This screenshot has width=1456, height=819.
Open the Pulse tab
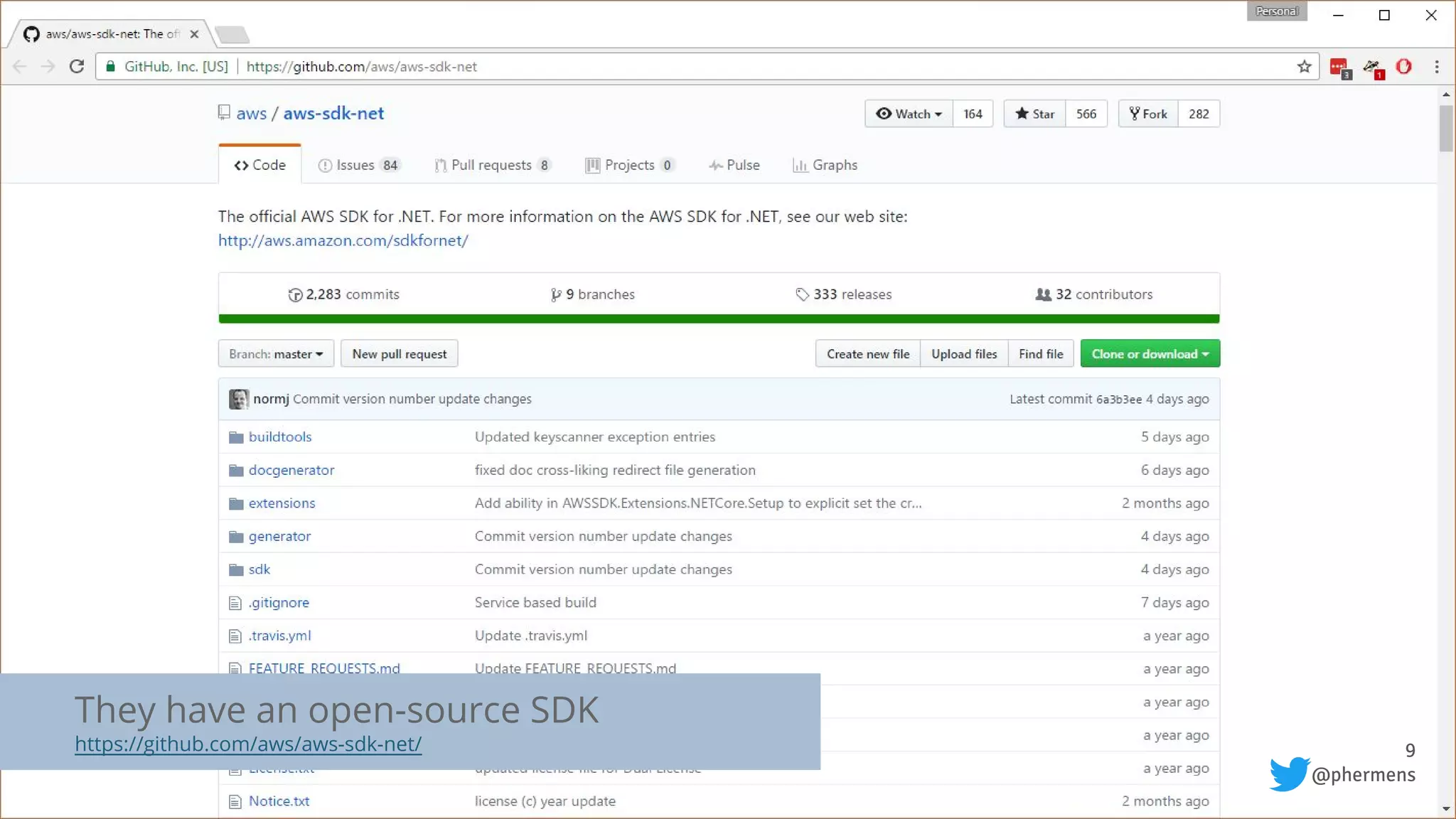coord(734,165)
